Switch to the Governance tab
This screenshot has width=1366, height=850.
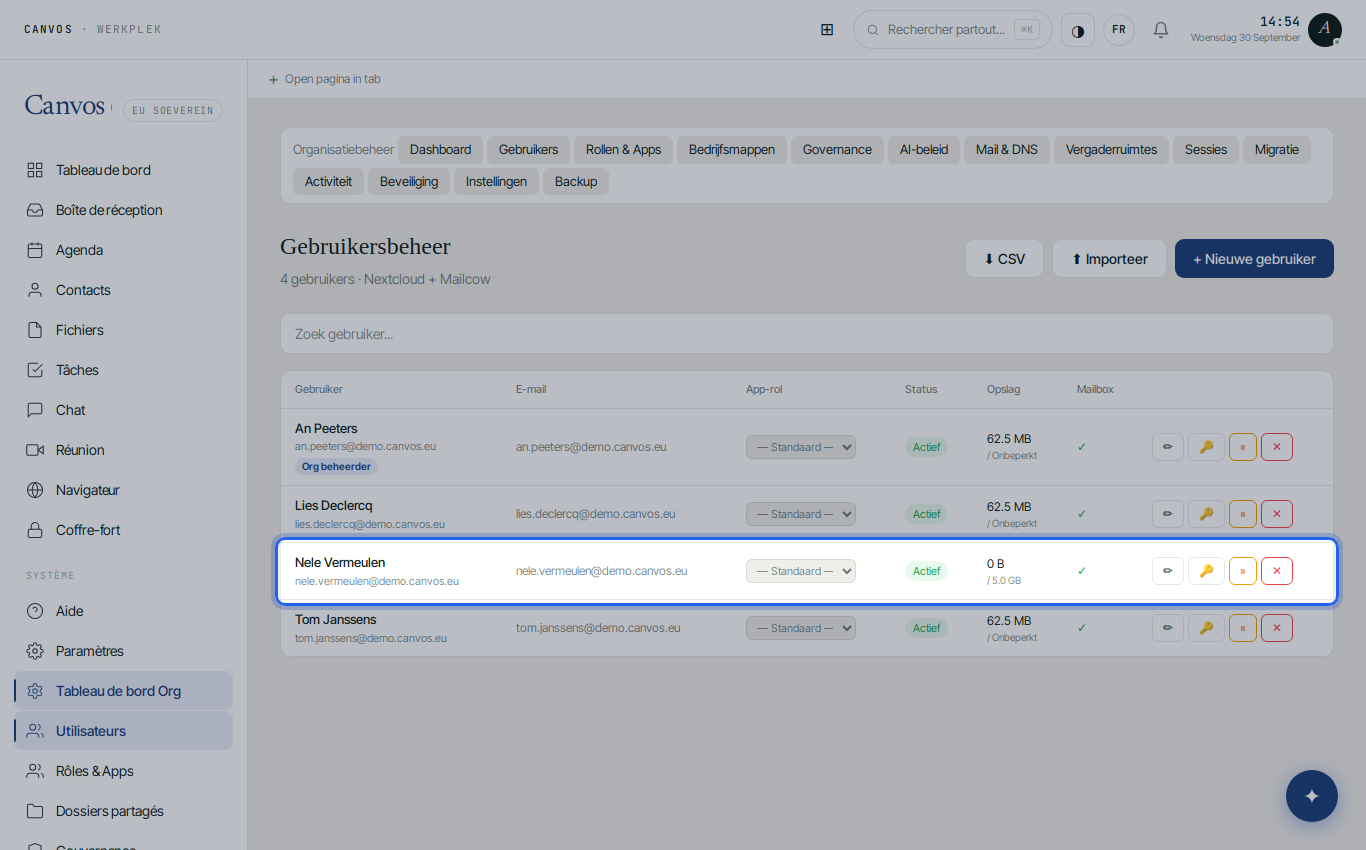pyautogui.click(x=837, y=150)
